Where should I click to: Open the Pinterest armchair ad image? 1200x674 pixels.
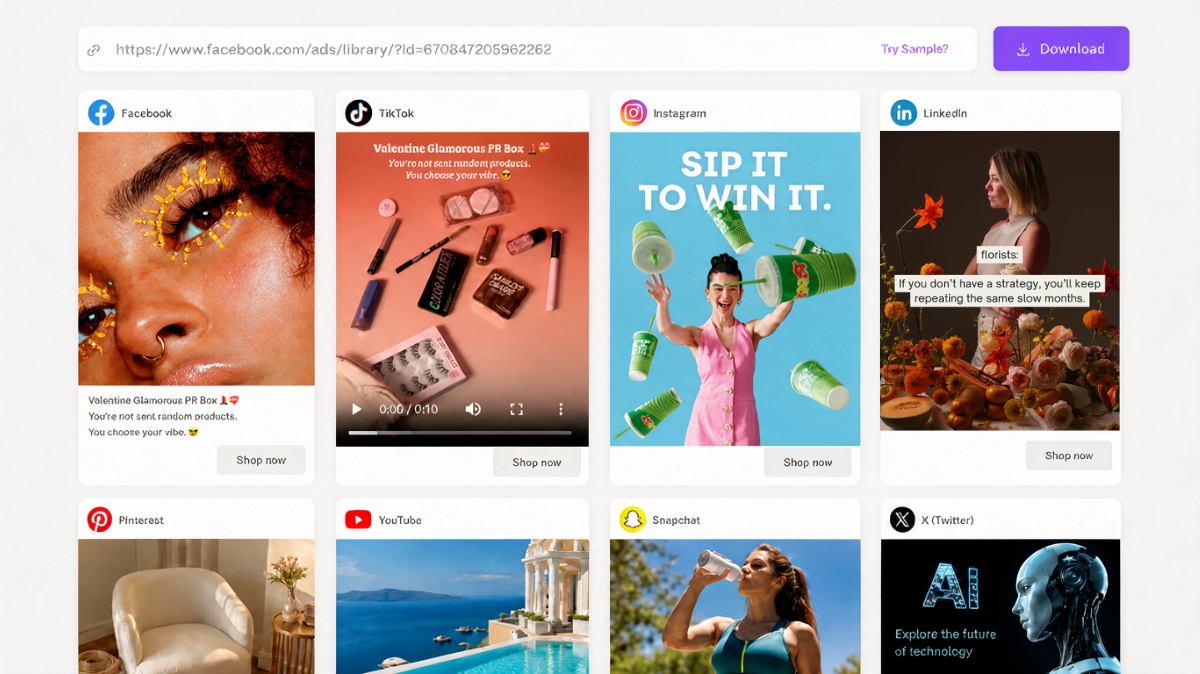pyautogui.click(x=196, y=606)
